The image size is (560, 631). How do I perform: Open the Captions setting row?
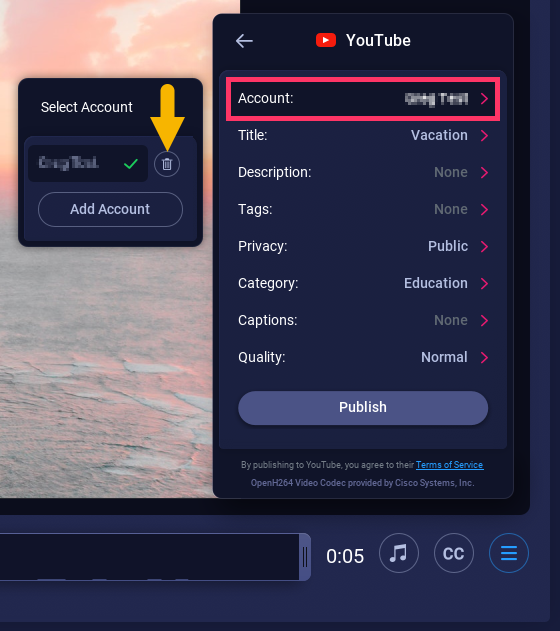(x=363, y=321)
